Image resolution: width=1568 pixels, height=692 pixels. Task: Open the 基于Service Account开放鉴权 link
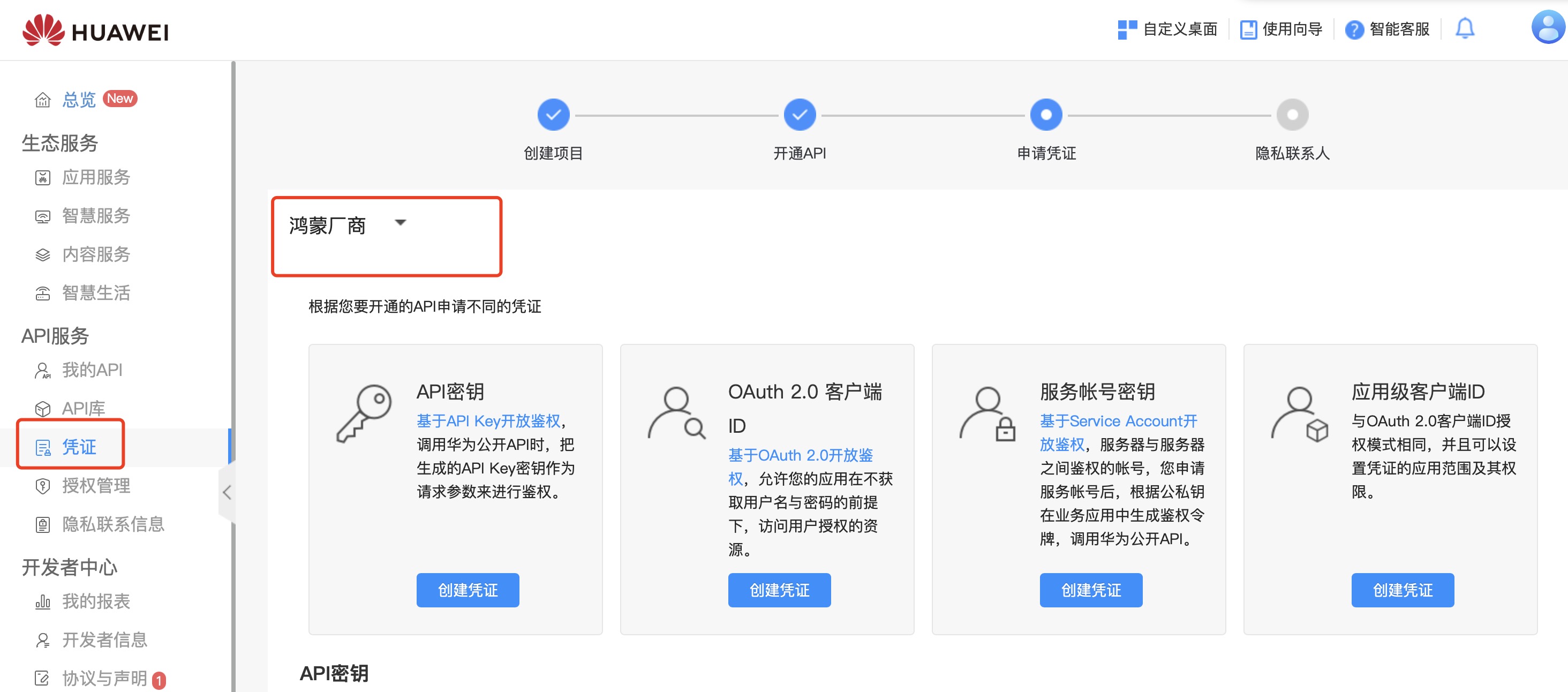tap(1118, 433)
